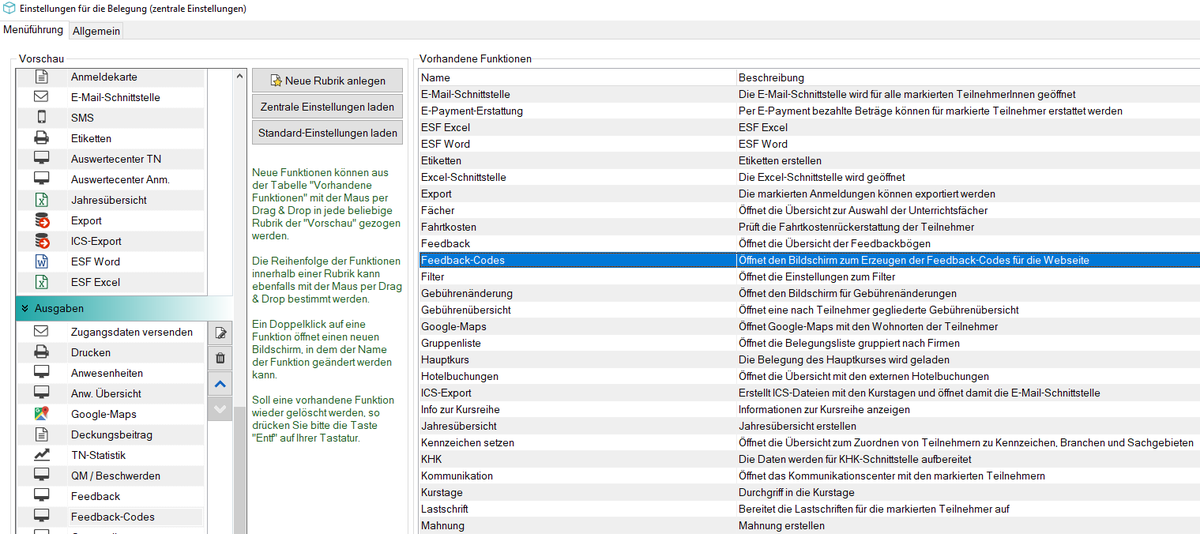This screenshot has width=1200, height=534.
Task: Click the Auswertecenter Anm. monitor icon
Action: [x=42, y=179]
